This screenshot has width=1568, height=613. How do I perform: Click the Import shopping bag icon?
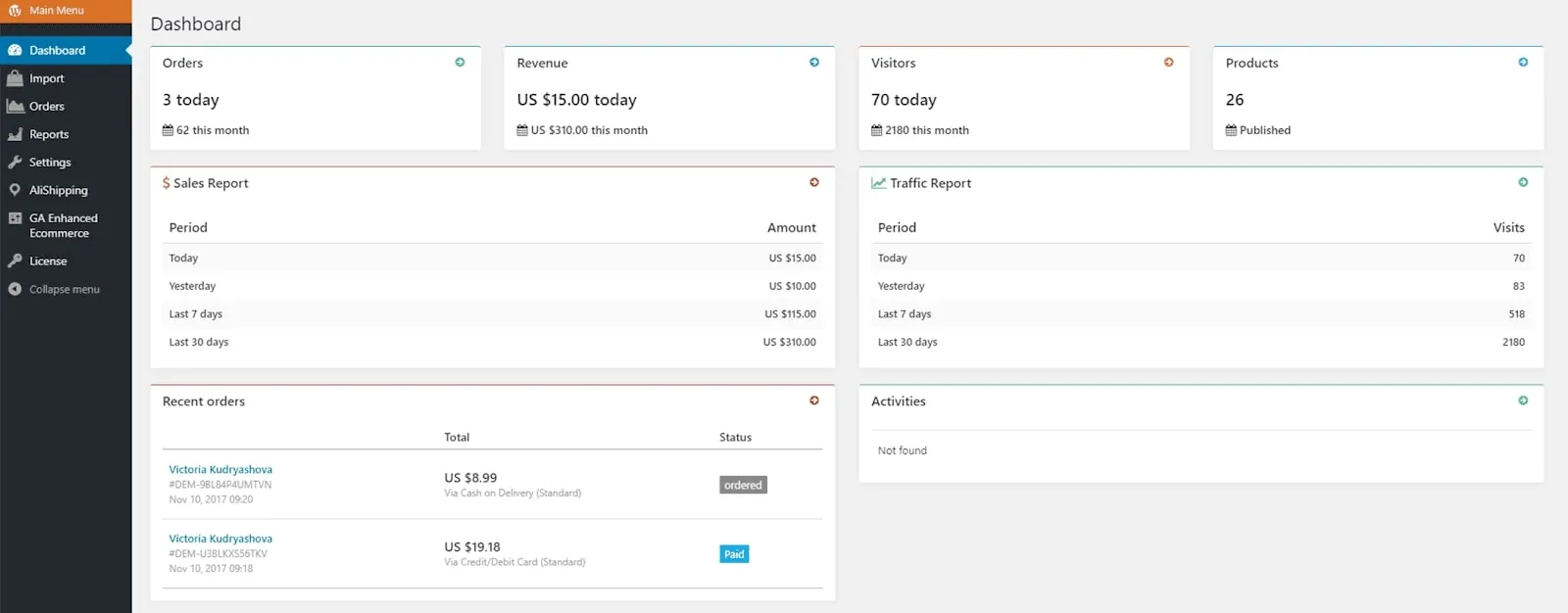(15, 78)
